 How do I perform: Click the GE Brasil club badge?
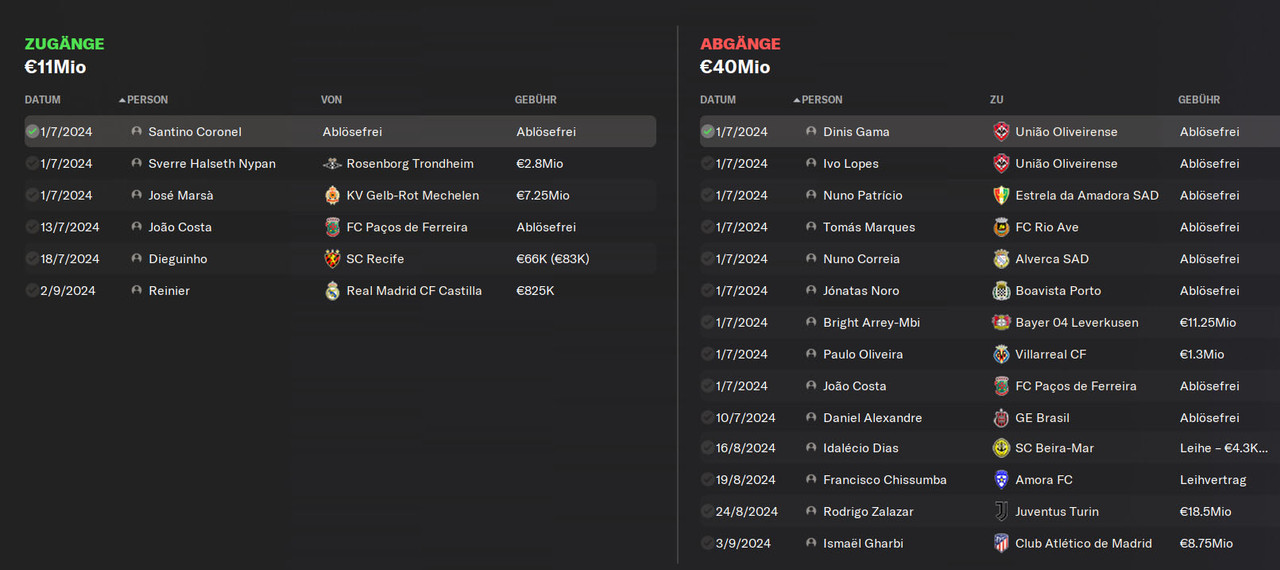coord(1001,418)
